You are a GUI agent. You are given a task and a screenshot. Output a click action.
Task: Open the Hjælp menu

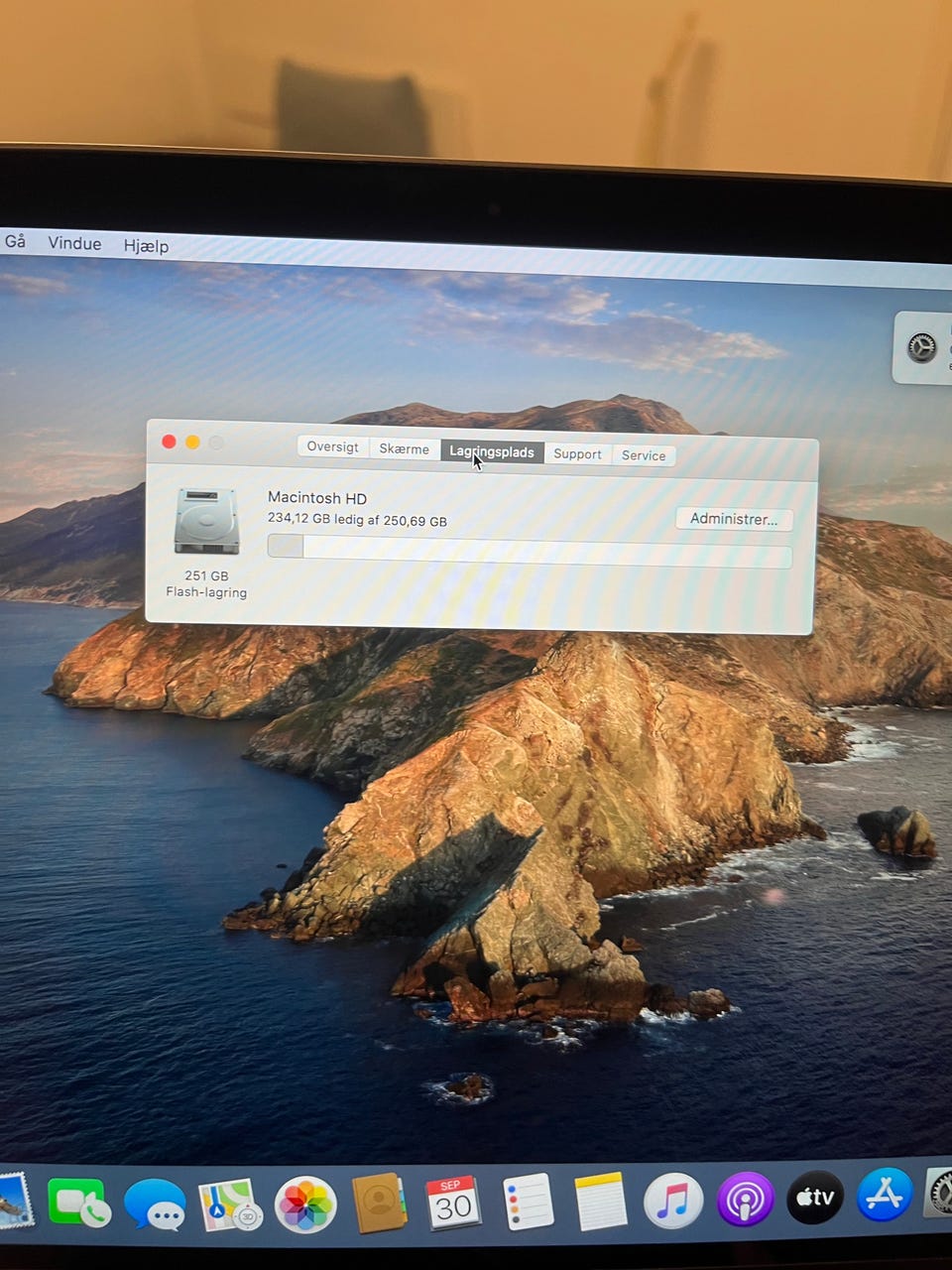tap(146, 245)
